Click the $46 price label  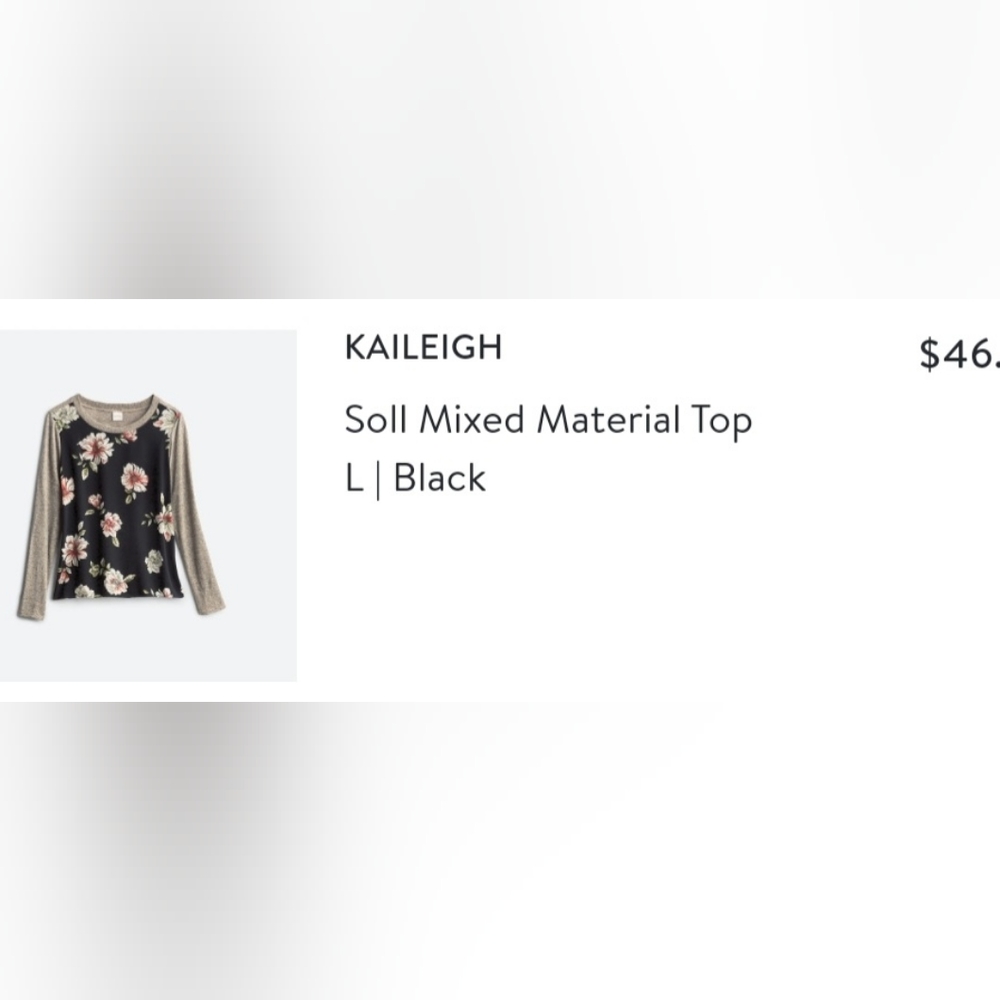(x=958, y=353)
